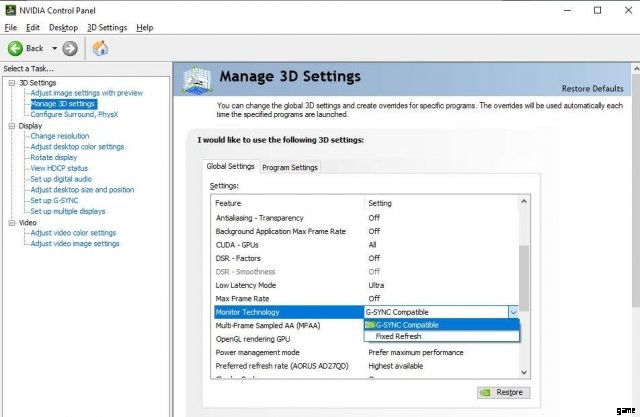Select Manage 3D settings in task tree
This screenshot has height=417, width=640.
63,104
